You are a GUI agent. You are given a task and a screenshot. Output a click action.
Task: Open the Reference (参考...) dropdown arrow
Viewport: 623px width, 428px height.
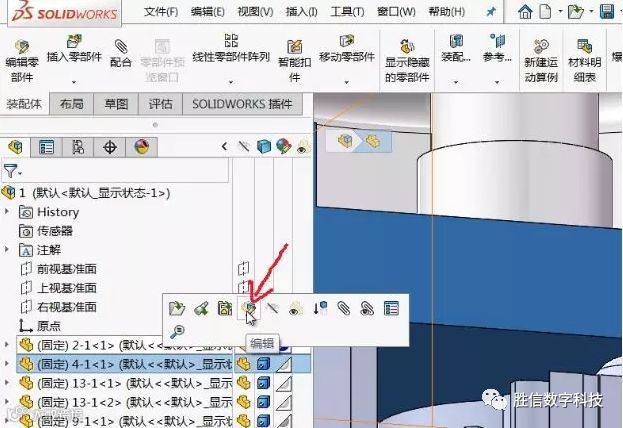click(x=497, y=82)
